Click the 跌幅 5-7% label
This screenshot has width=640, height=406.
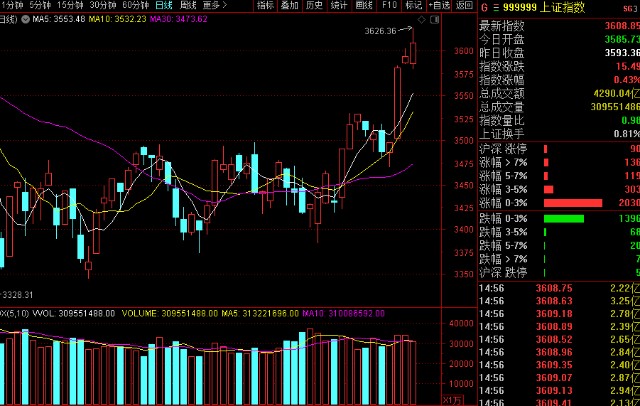[x=503, y=246]
